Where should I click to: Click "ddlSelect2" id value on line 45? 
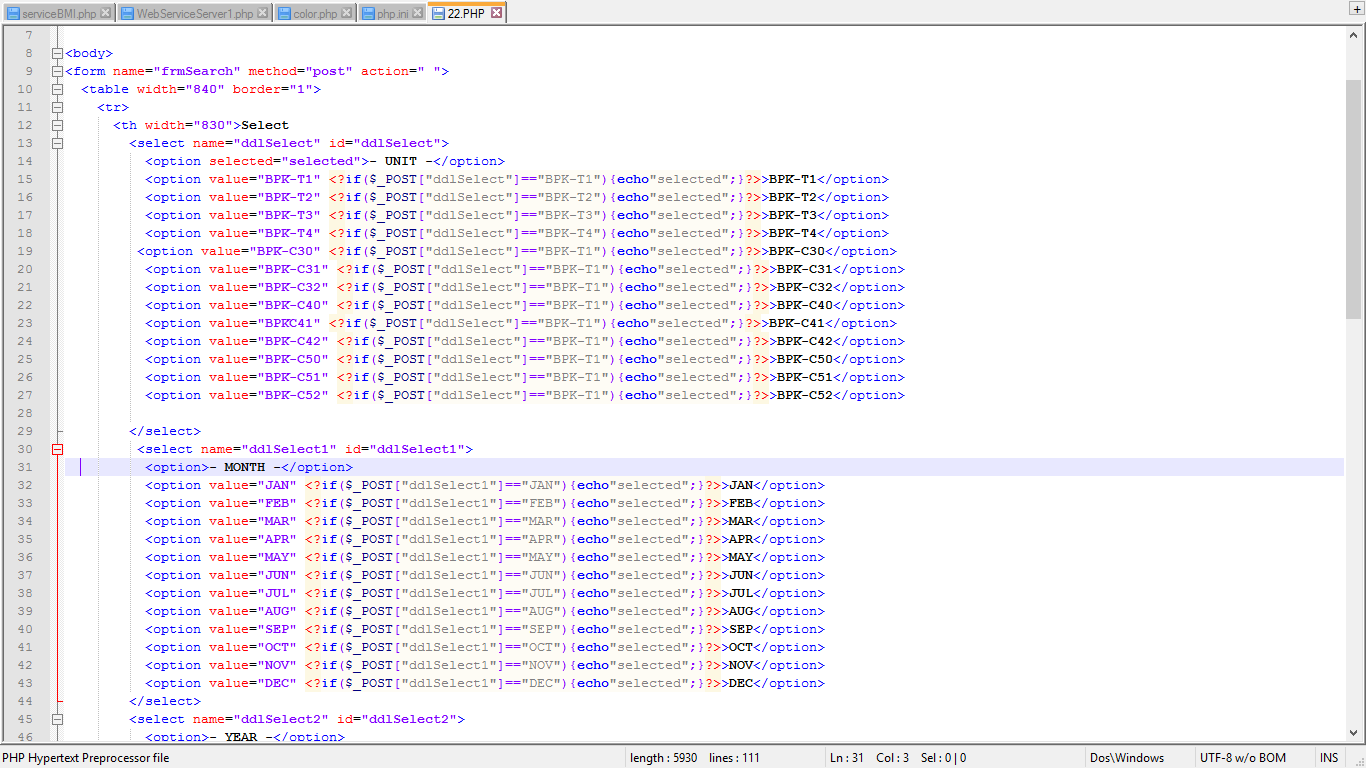click(413, 719)
